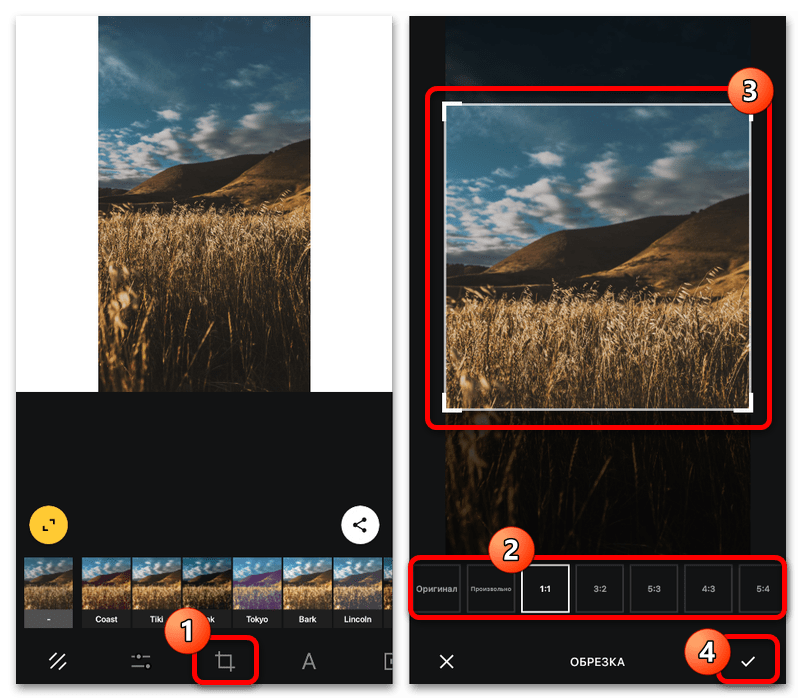The height and width of the screenshot is (700, 802).
Task: Select the 4:3 aspect ratio
Action: (708, 589)
